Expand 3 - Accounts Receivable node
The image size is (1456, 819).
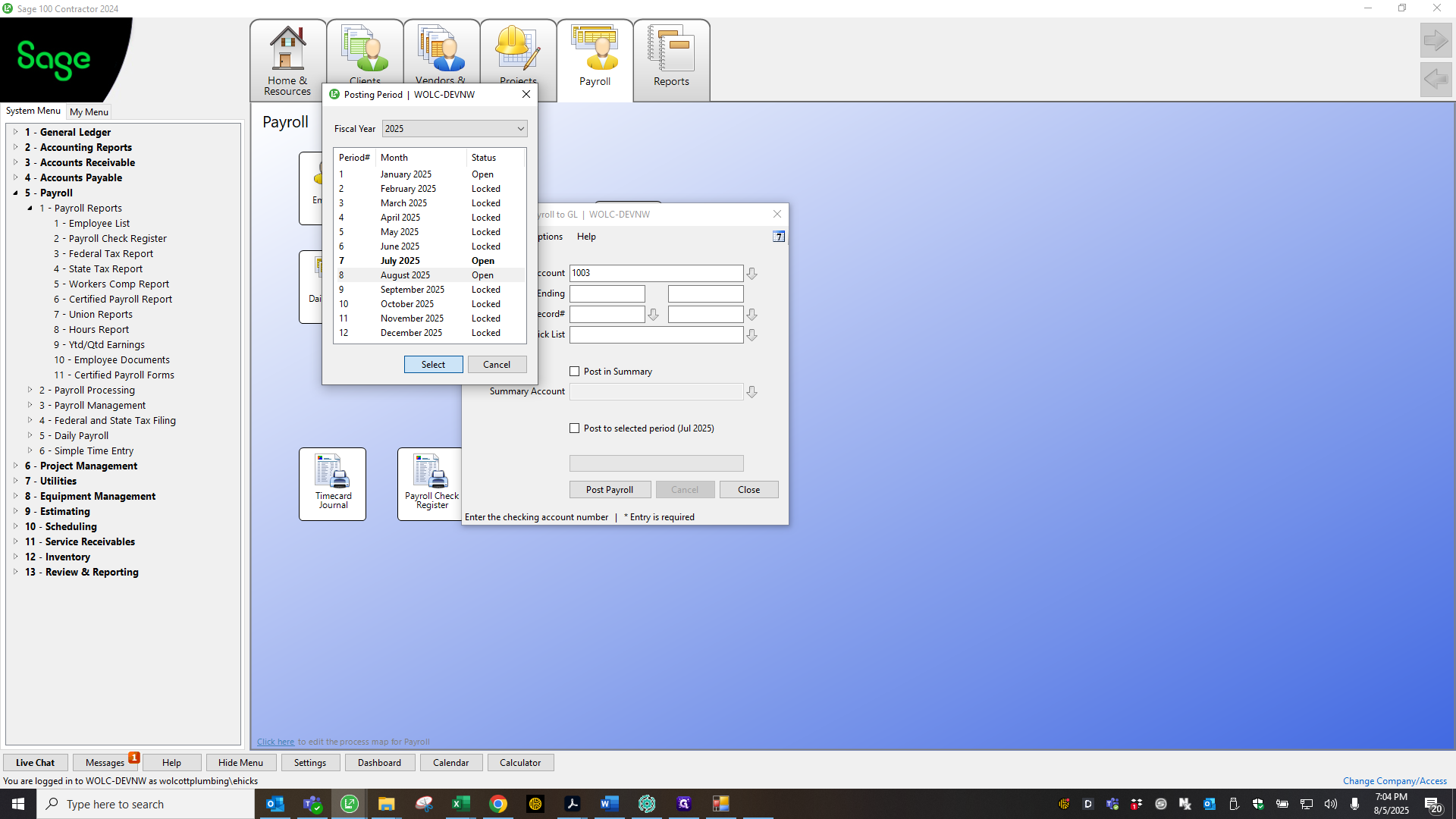[x=15, y=162]
